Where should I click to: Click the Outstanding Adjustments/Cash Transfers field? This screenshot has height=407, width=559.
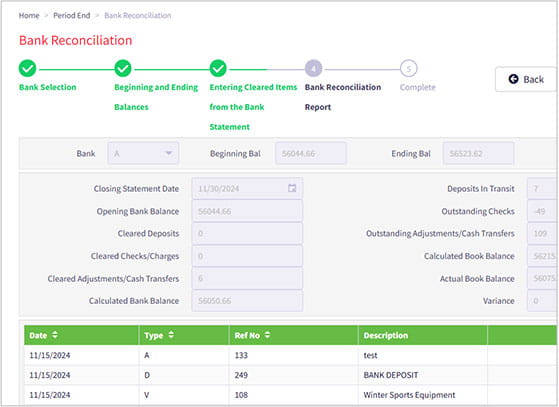(542, 233)
